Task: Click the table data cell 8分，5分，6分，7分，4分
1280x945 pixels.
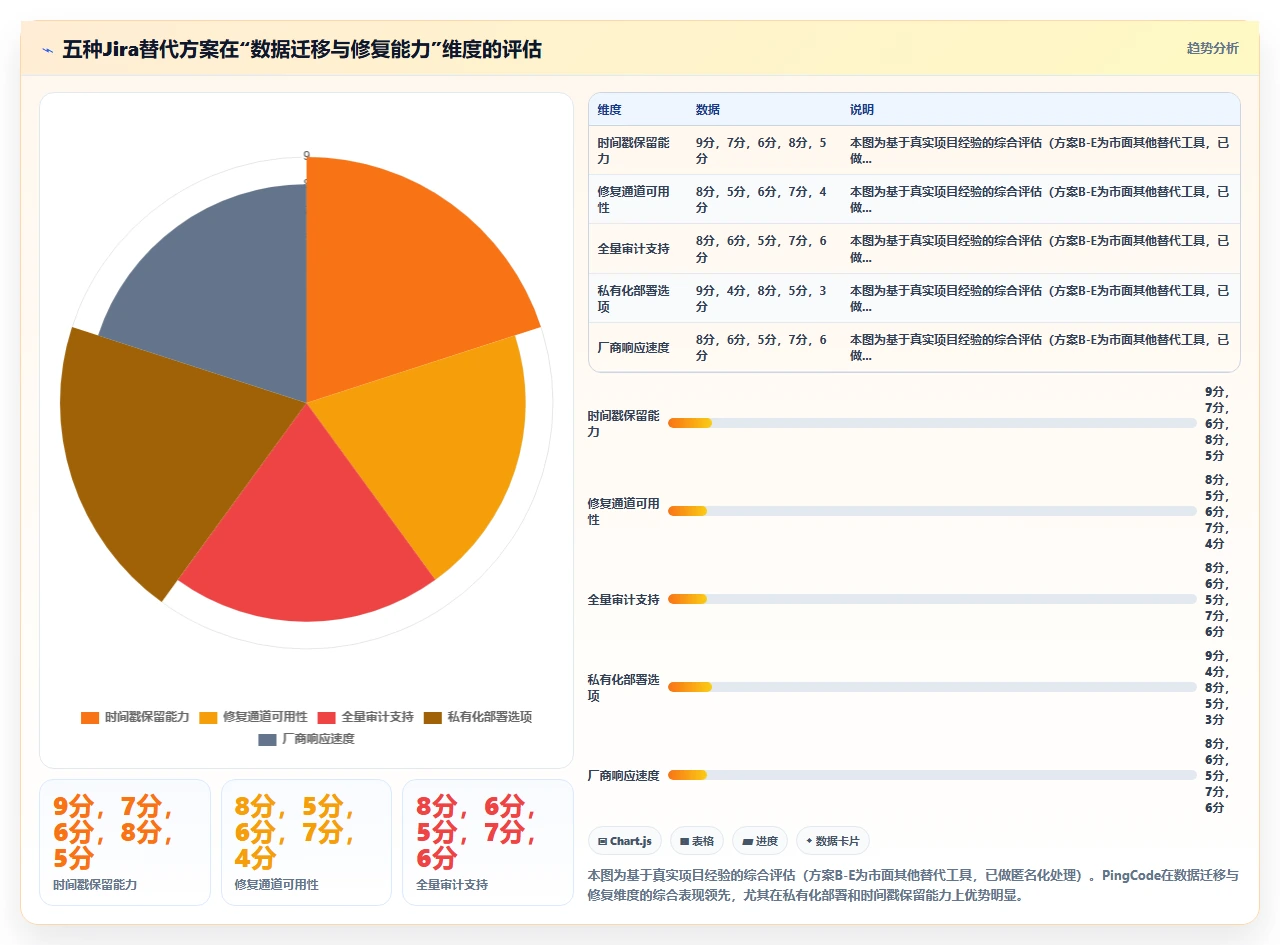Action: click(x=764, y=199)
